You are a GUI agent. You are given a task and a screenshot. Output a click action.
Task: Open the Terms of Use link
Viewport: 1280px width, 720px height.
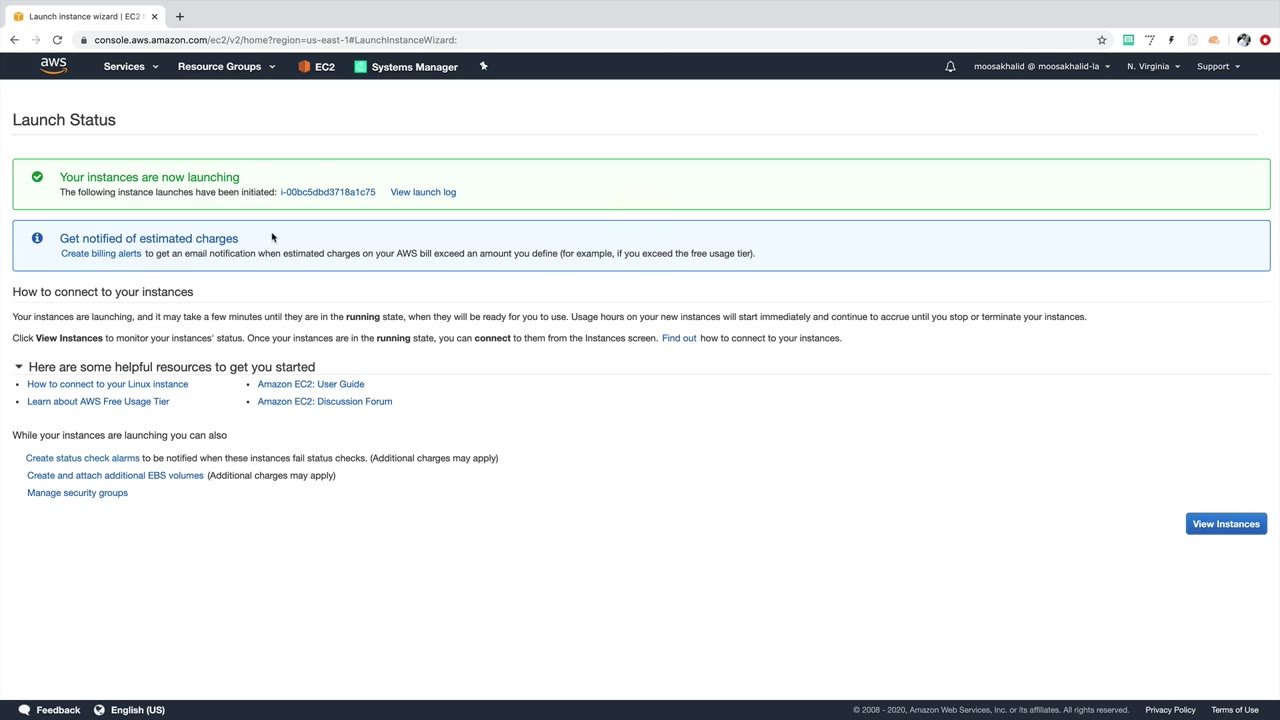[x=1235, y=710]
